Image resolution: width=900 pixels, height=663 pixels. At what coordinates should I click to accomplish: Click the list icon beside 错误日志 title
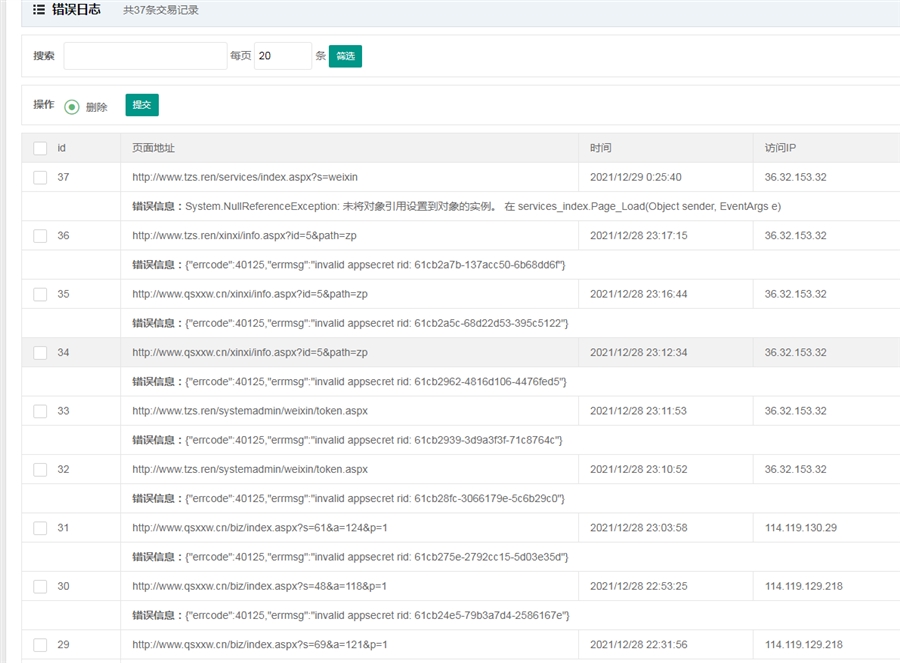pos(39,10)
